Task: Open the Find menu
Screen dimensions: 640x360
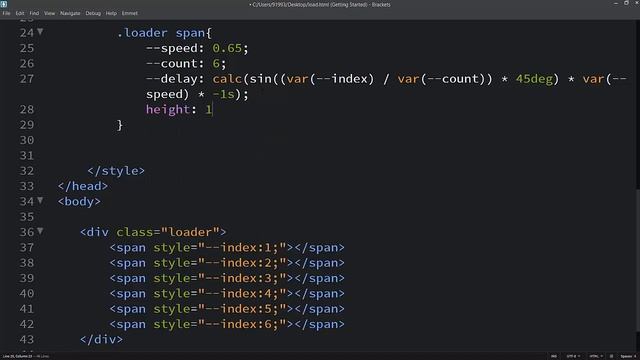Action: 34,13
